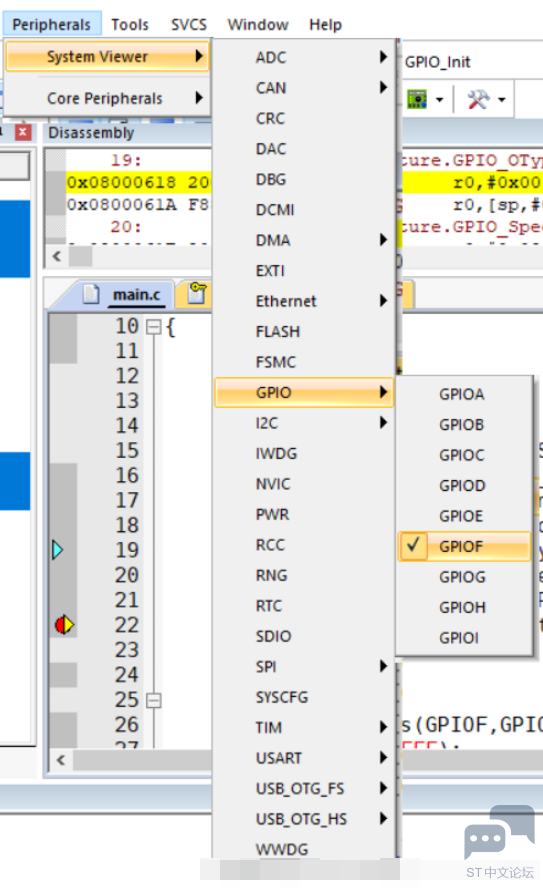Expand the DMA submenu

coord(304,240)
